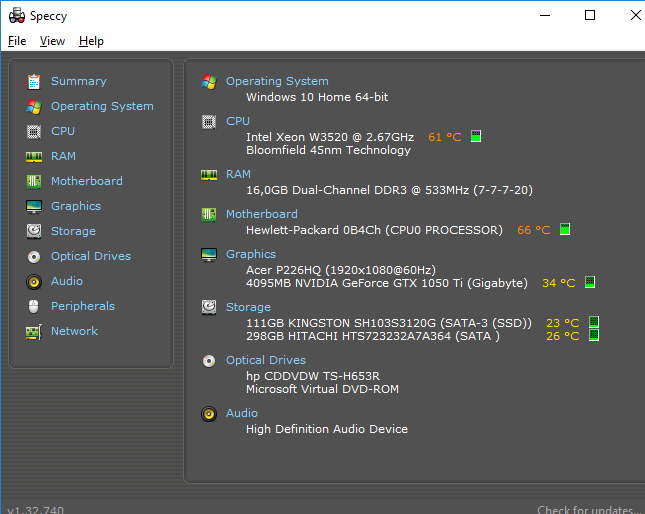Click Intel Xeon W3520 @ 2.67GHz text
645x514 pixels.
pyautogui.click(x=330, y=137)
